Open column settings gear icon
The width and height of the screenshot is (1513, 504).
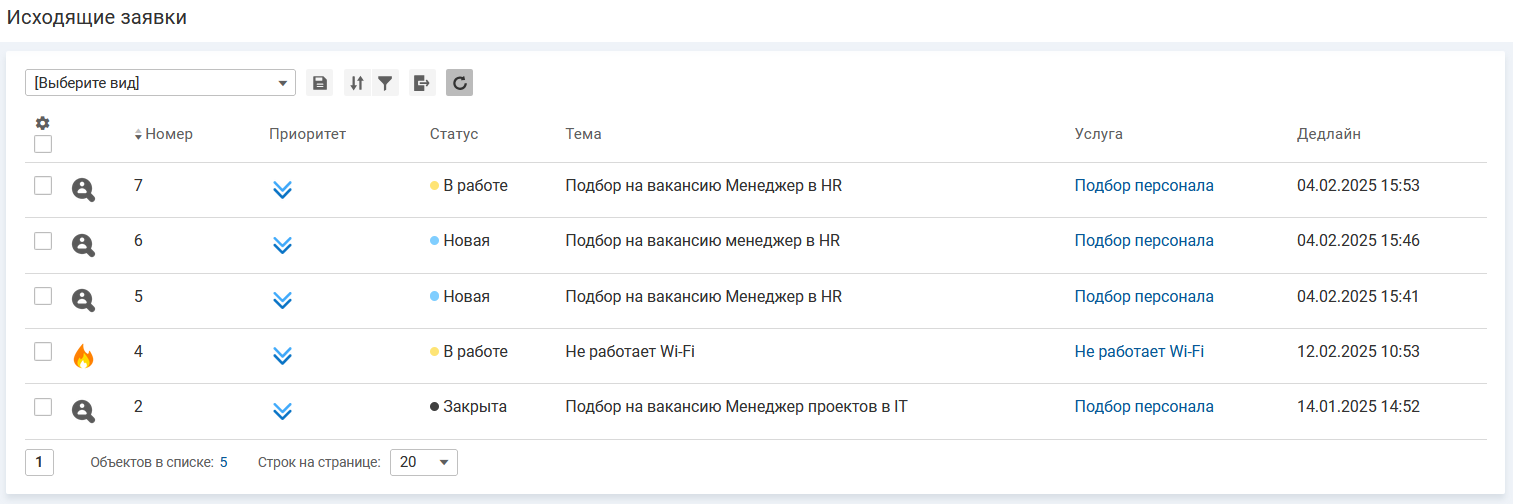pyautogui.click(x=42, y=123)
